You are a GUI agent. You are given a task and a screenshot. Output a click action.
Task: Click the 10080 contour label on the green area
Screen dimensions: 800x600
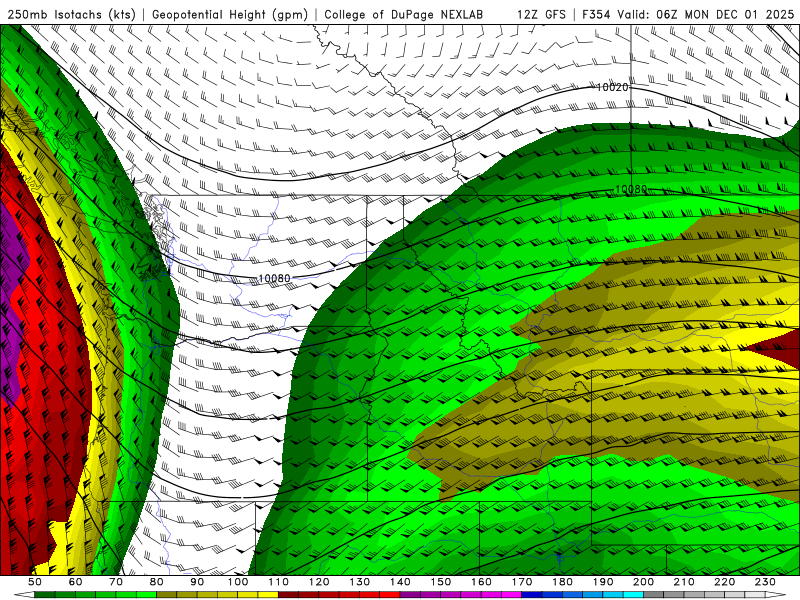631,189
